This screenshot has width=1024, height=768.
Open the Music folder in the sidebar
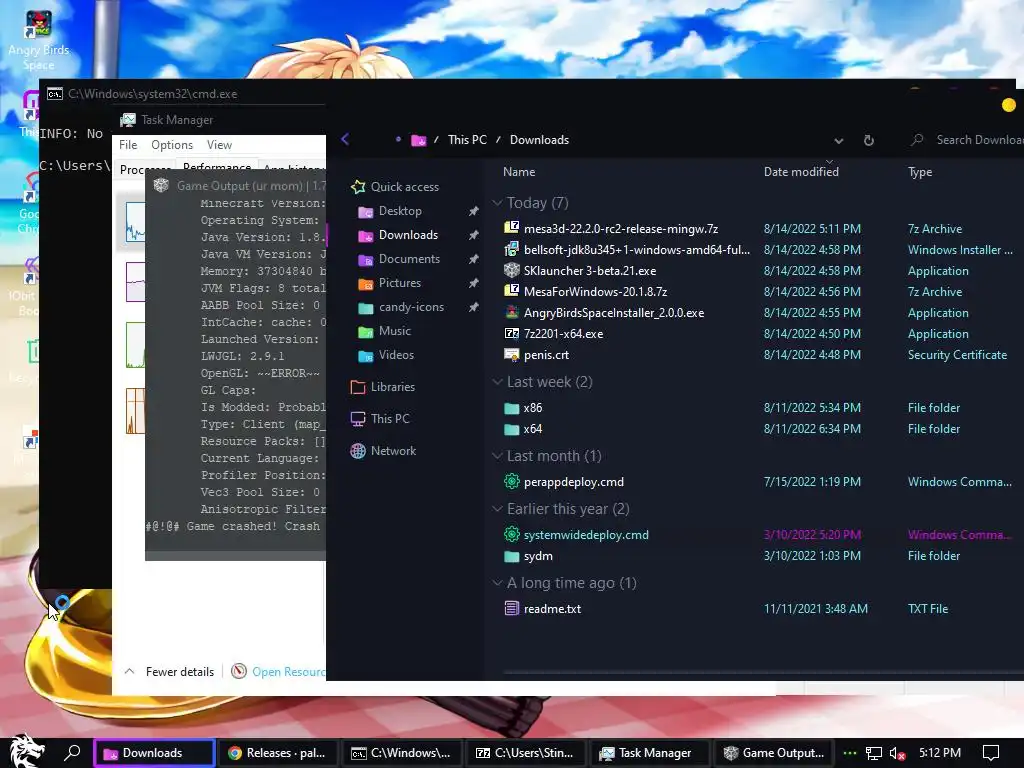pyautogui.click(x=384, y=331)
